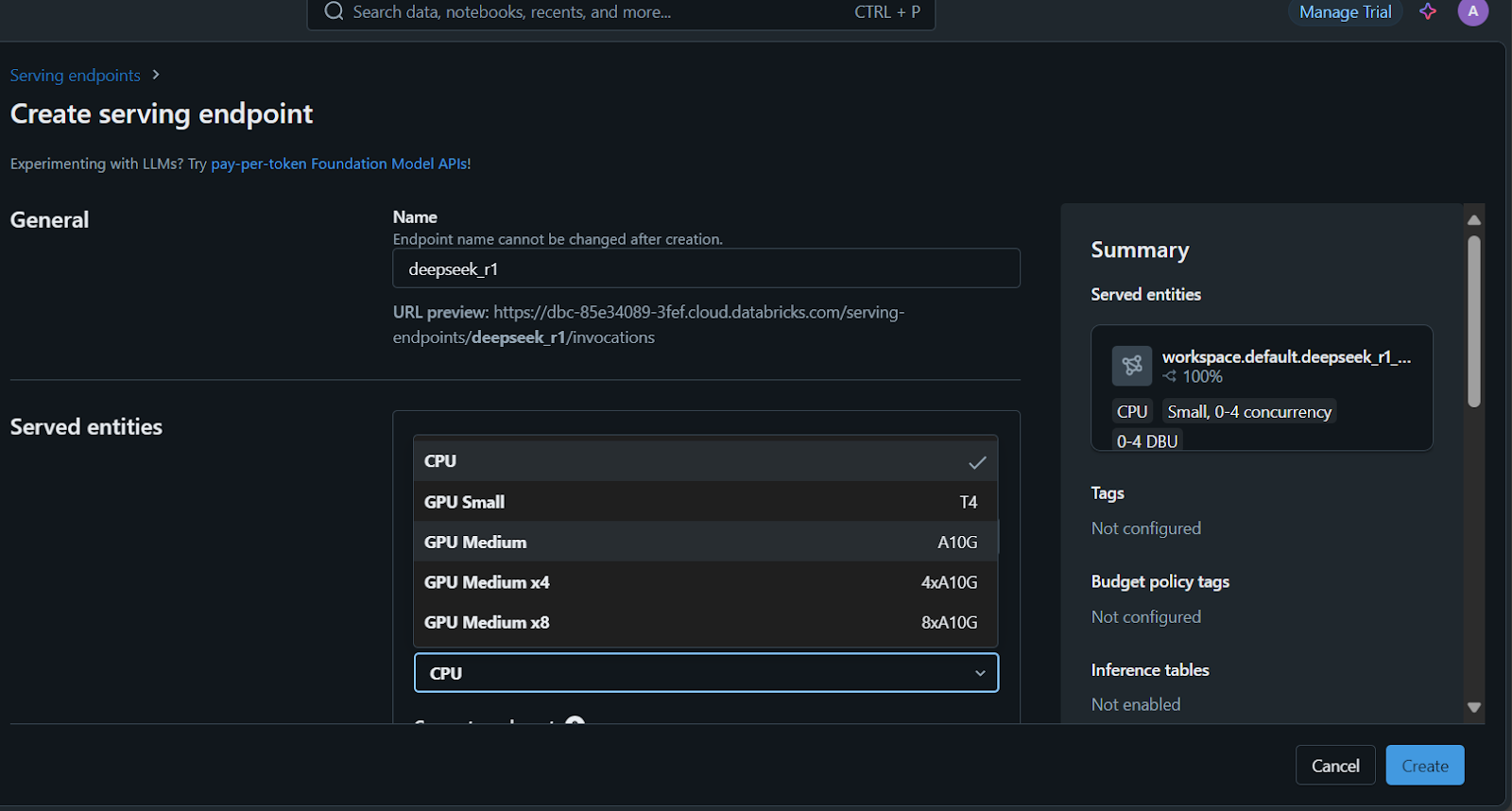1512x811 pixels.
Task: Click the Budget policy tags heading
Action: (x=1160, y=581)
